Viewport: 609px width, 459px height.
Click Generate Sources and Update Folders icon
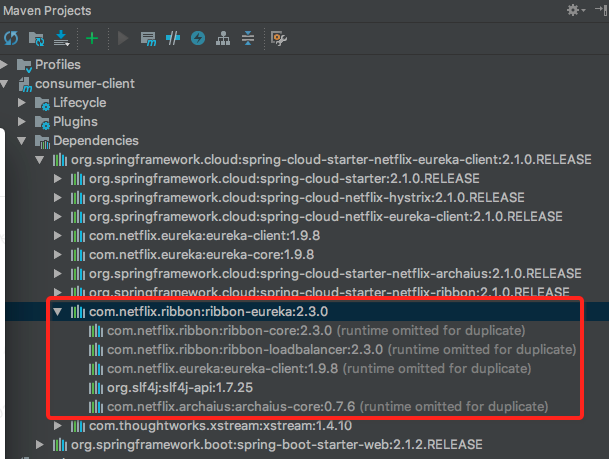37,39
